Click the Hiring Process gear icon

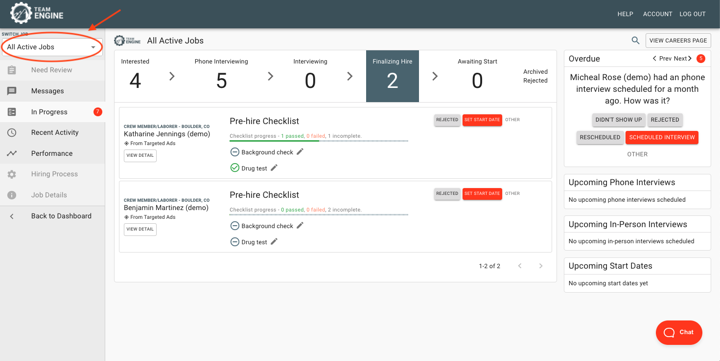point(12,174)
